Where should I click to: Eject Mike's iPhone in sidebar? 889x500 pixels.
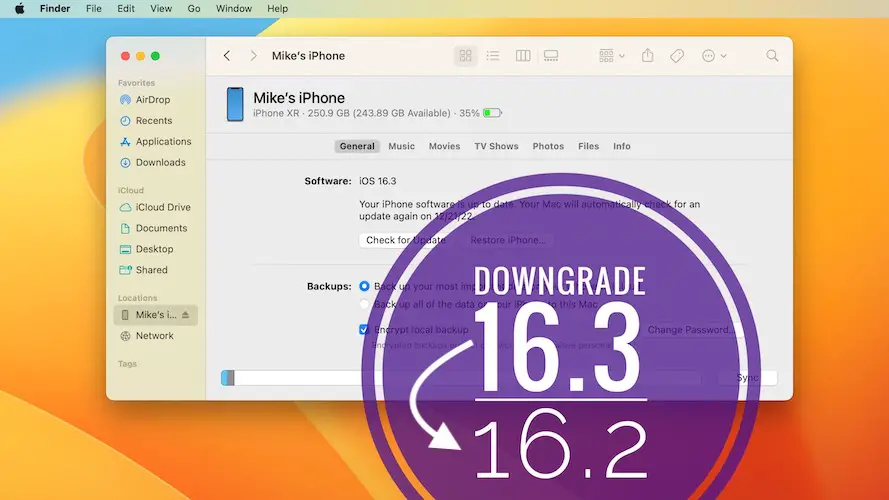tap(185, 315)
